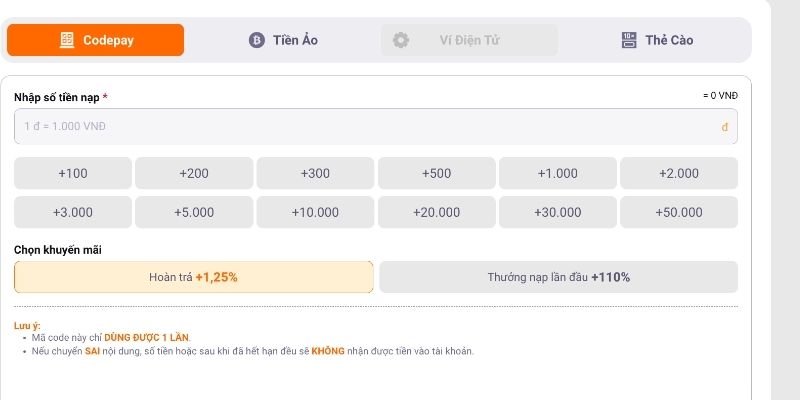
Task: Switch to the Tiền Ảo tab
Action: [283, 40]
